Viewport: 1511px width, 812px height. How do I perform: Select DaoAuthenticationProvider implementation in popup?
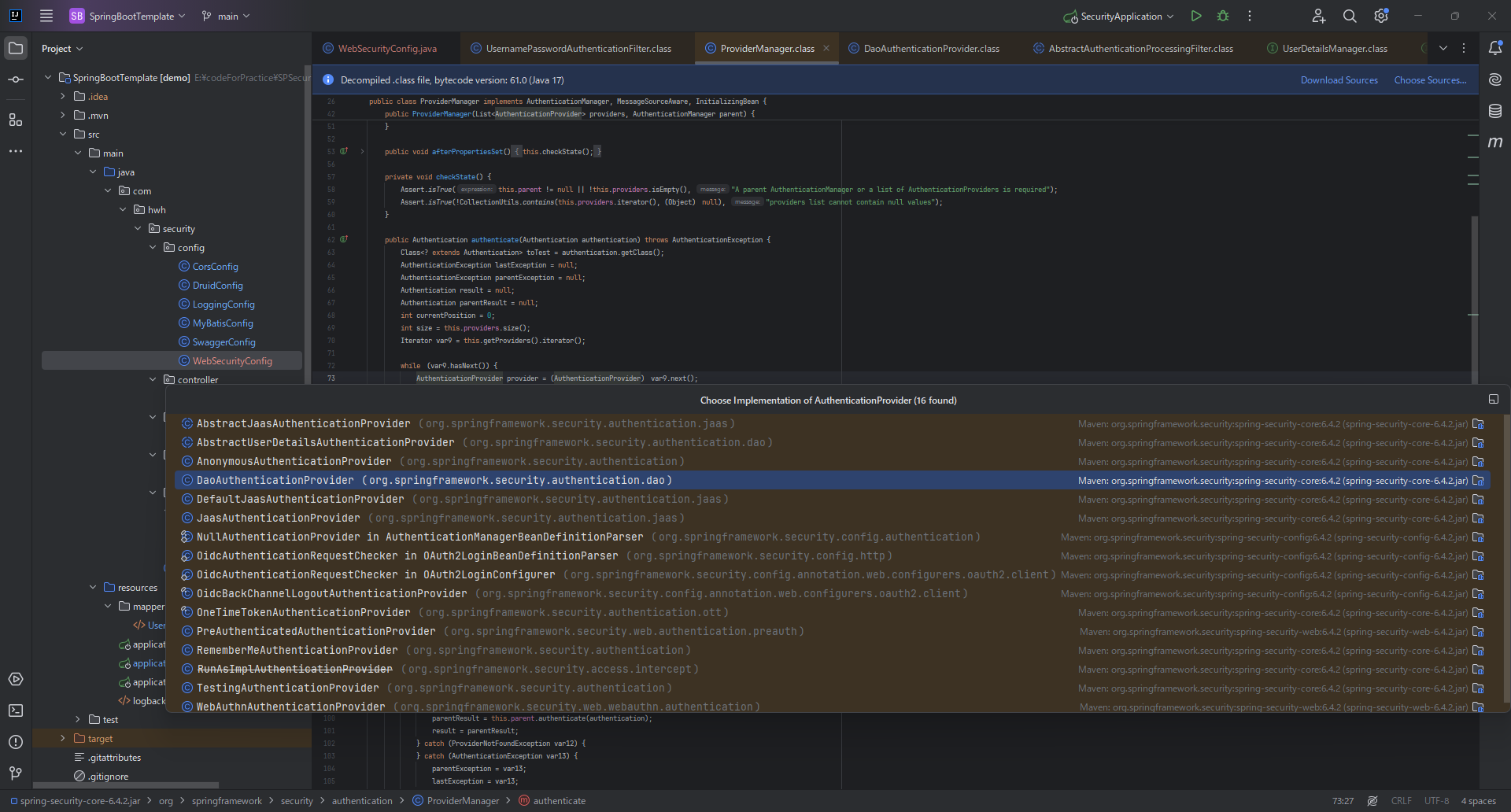tap(832, 480)
